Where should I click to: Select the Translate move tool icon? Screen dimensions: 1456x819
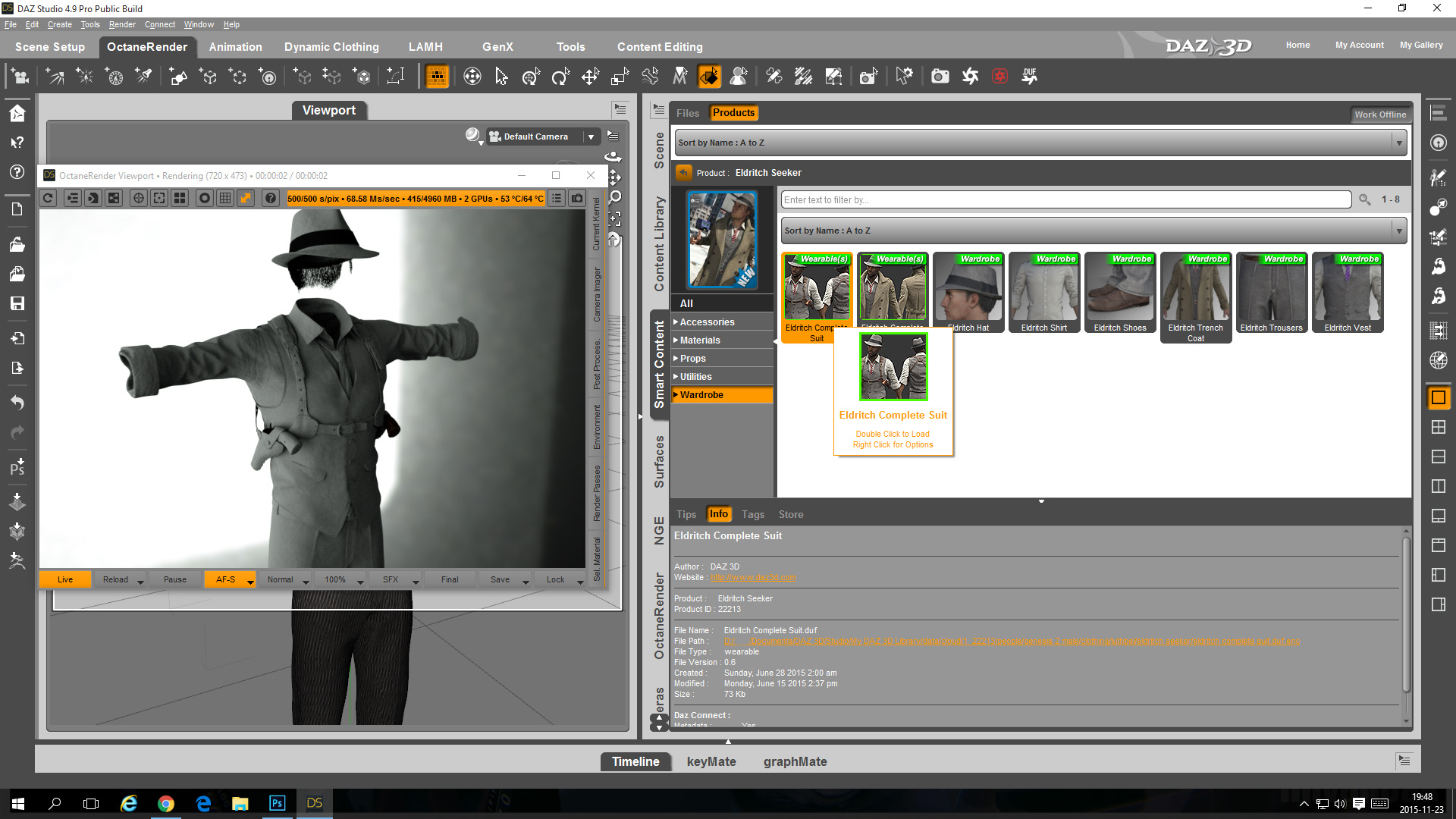click(590, 76)
